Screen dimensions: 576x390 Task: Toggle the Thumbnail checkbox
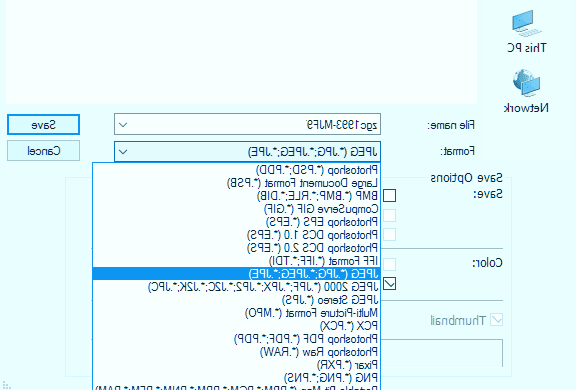pos(497,320)
